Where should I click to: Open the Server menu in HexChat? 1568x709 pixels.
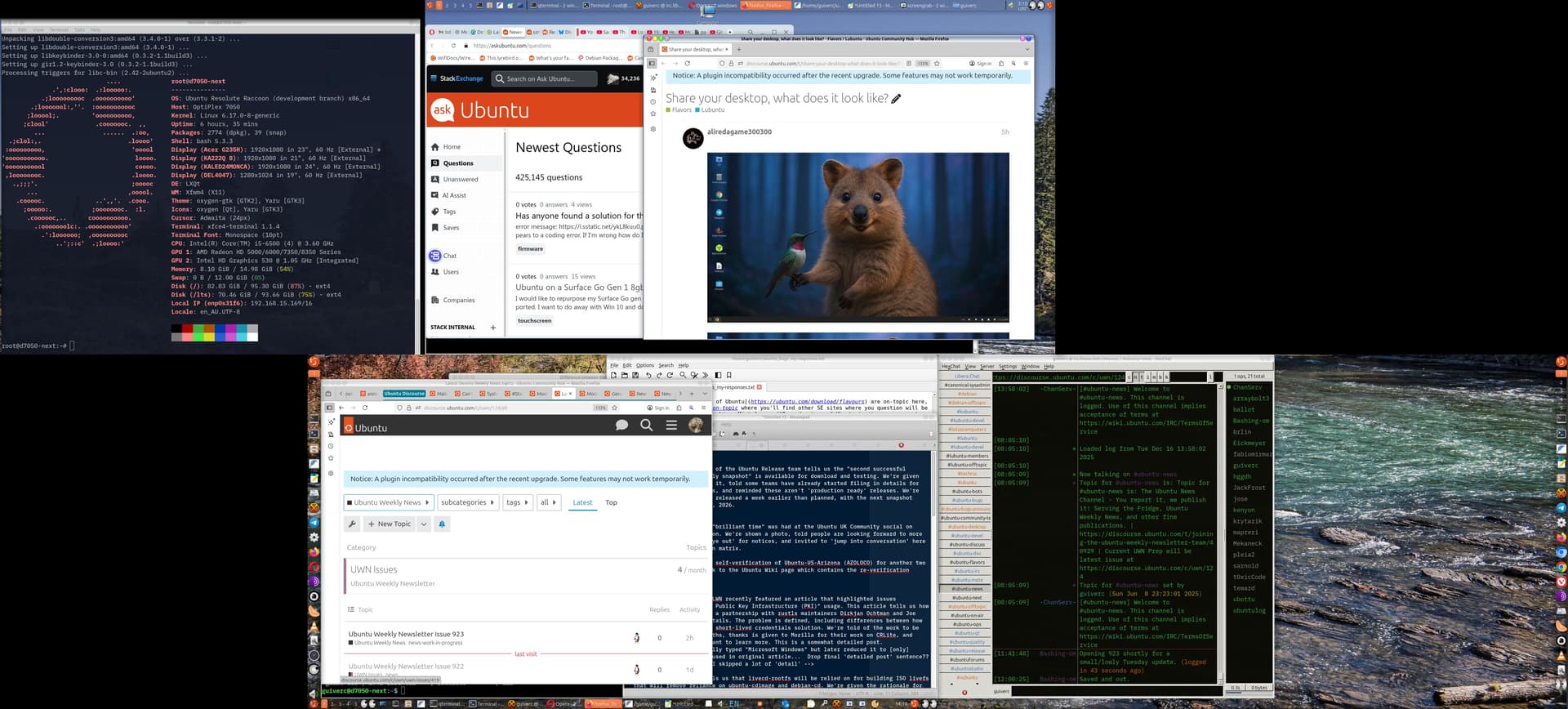[x=987, y=367]
